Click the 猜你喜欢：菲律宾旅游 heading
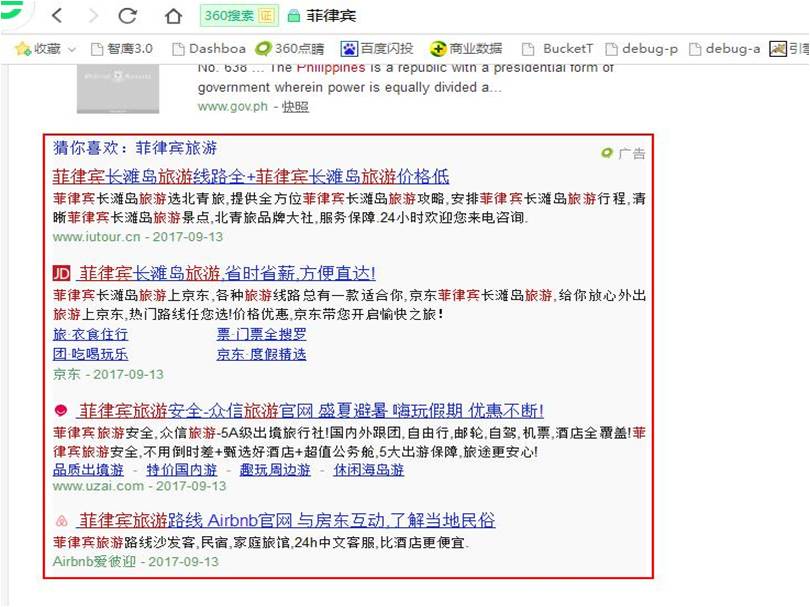810x607 pixels. 135,148
